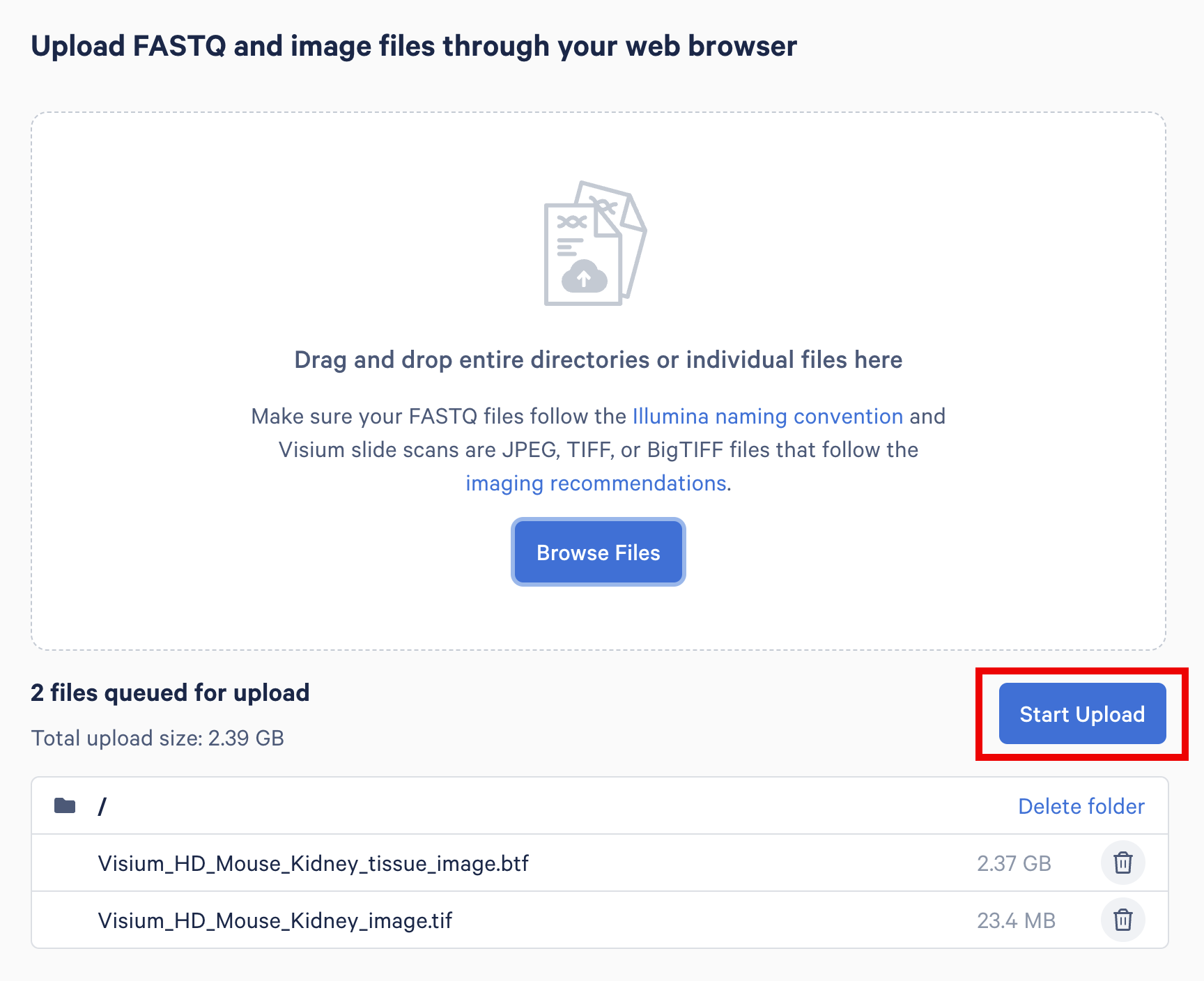Click the 23.4 MB file size
The image size is (1204, 981).
[x=1015, y=920]
